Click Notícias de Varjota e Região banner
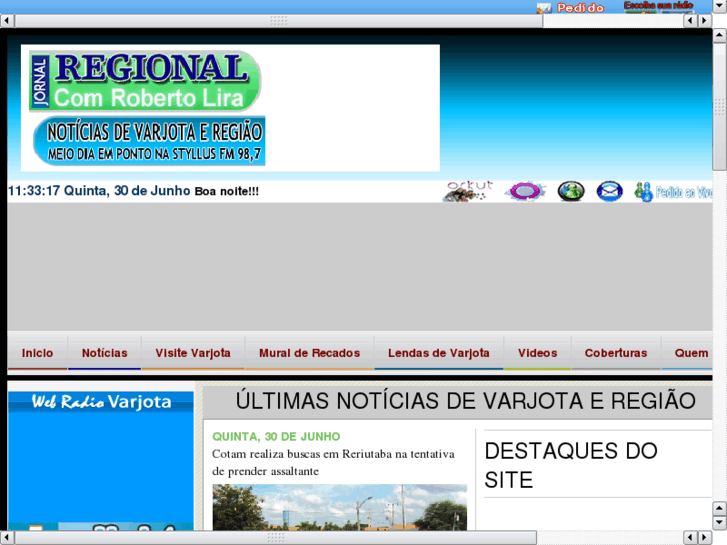727x545 pixels. pos(149,141)
